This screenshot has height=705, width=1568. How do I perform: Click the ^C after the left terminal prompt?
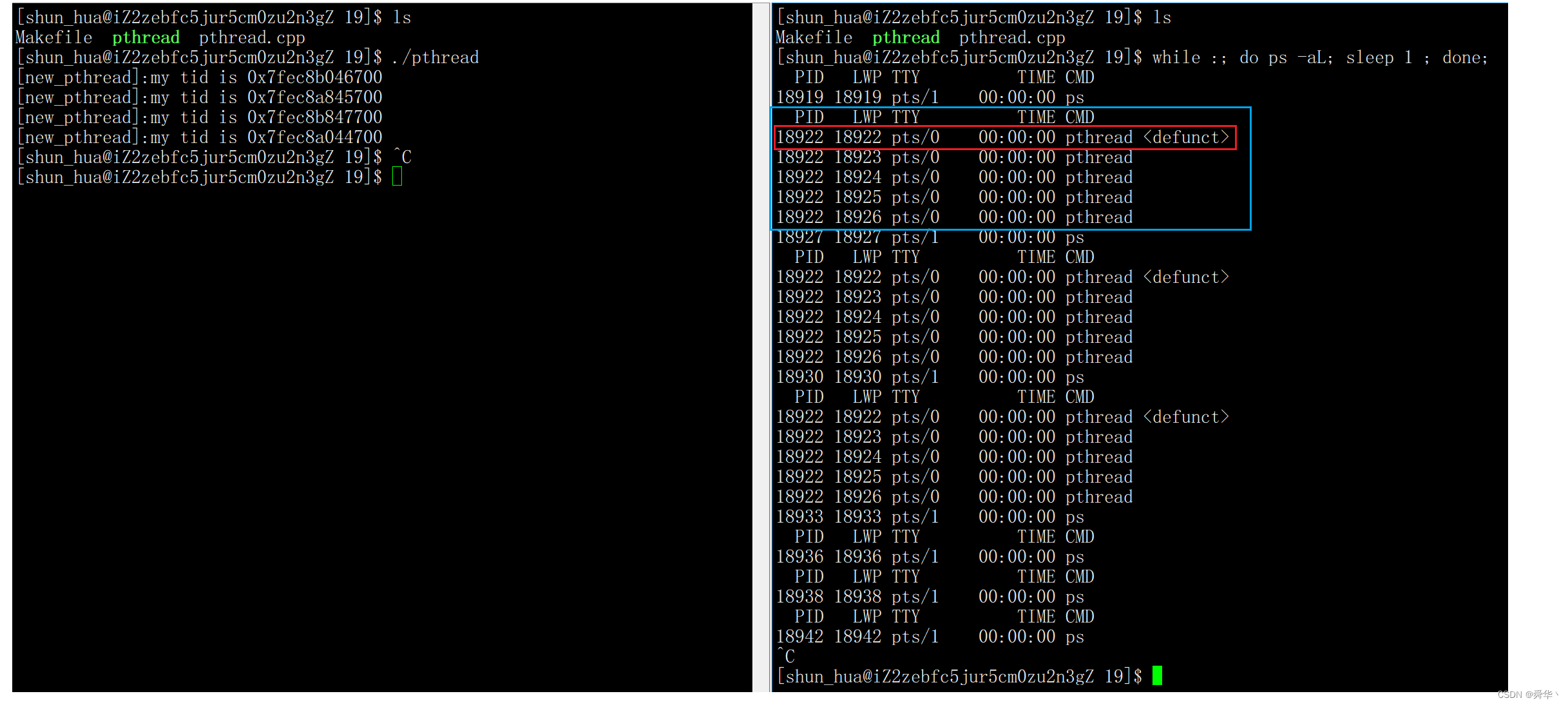click(x=403, y=157)
